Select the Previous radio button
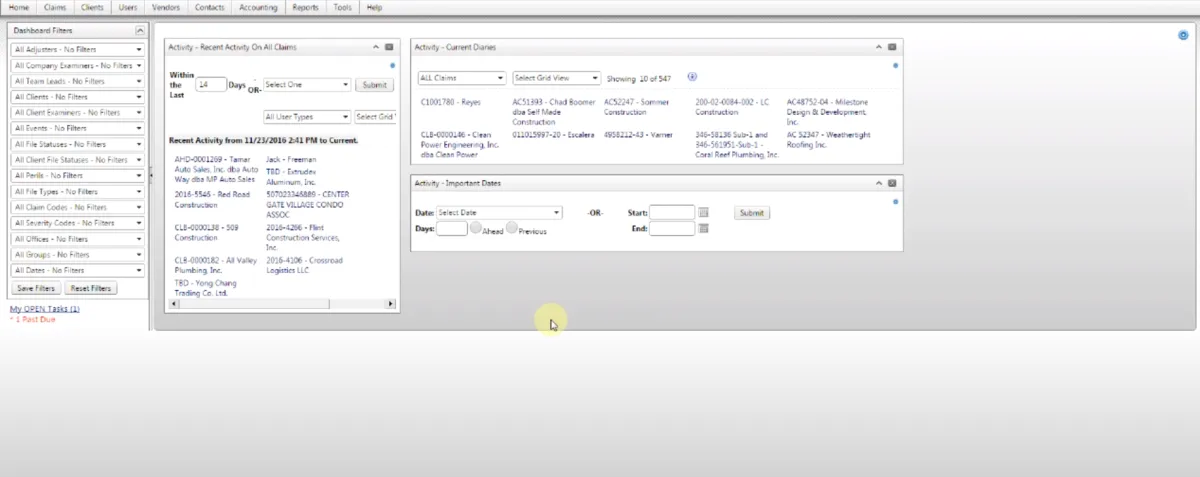 point(512,228)
